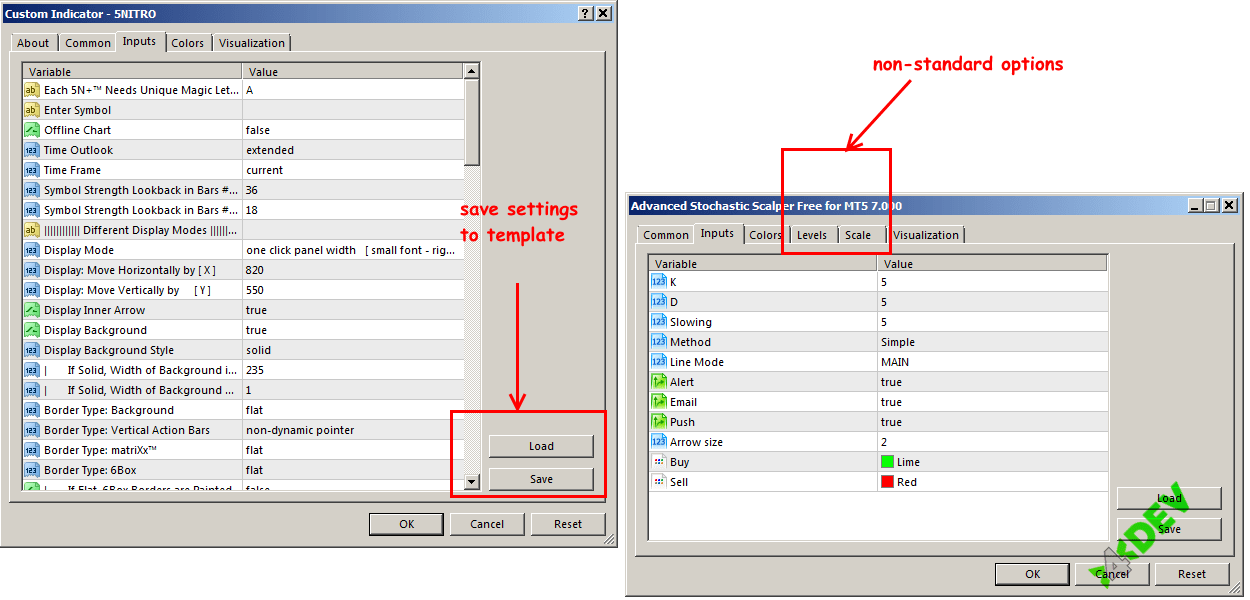Click the value 'Simple' of Method

pos(898,342)
